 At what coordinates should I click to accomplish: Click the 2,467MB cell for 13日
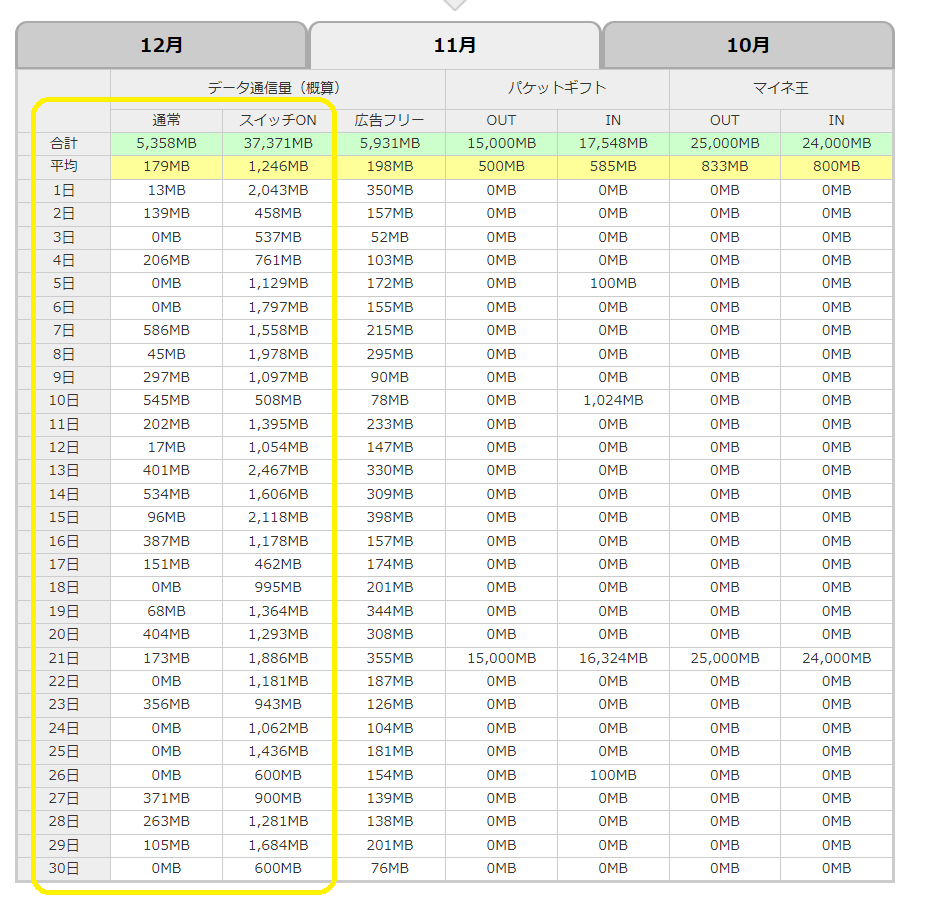(x=278, y=471)
